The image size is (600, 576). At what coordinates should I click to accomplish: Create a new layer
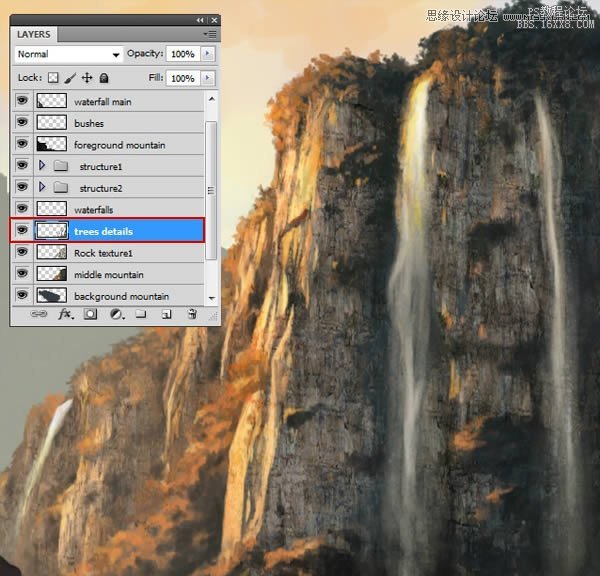tap(166, 315)
